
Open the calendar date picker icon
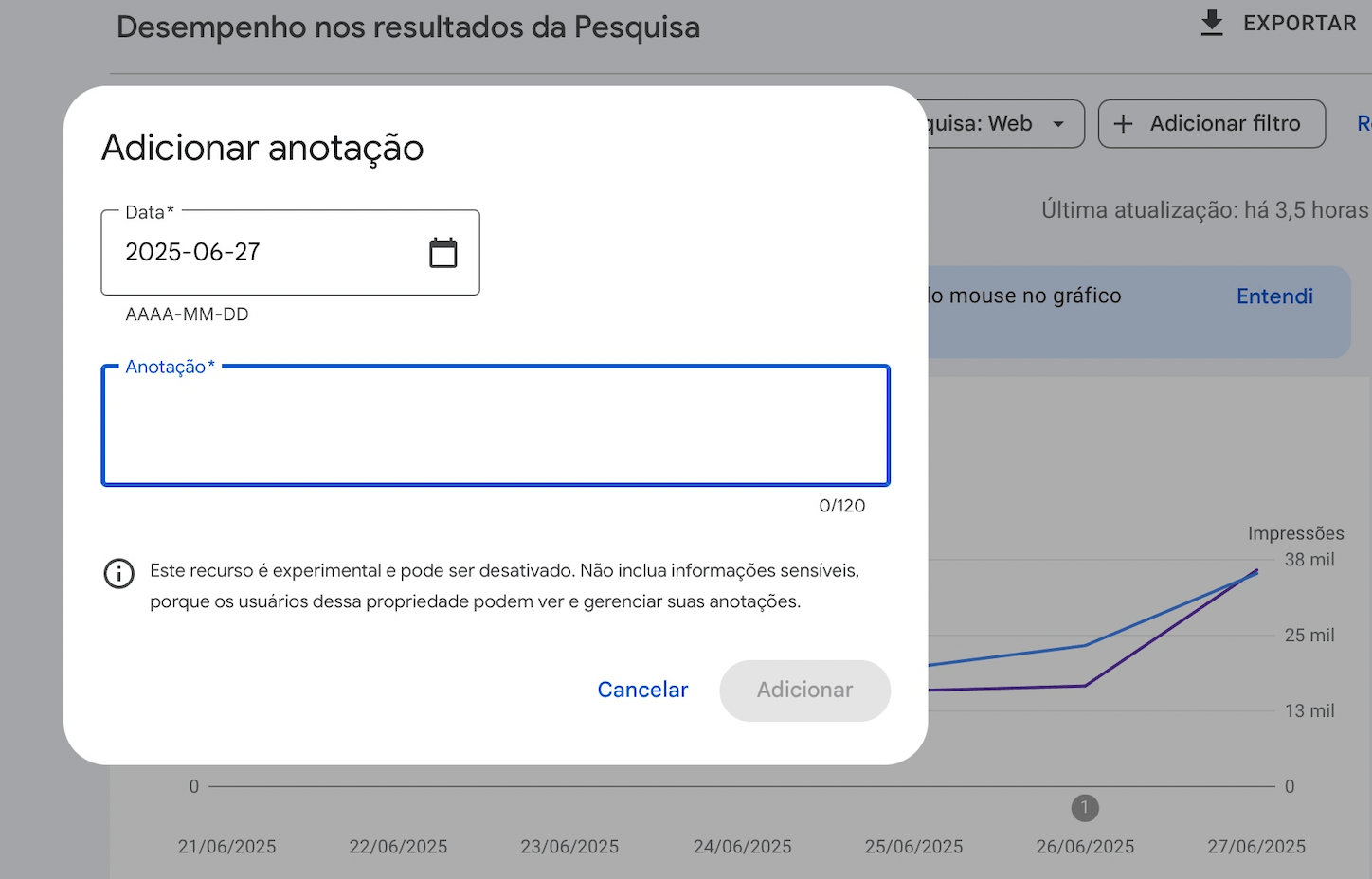click(442, 253)
